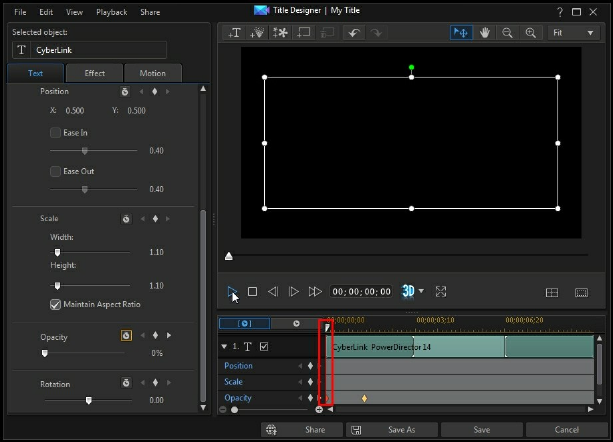Select the hand pan tool
Screen dimensions: 613x442
click(x=485, y=33)
